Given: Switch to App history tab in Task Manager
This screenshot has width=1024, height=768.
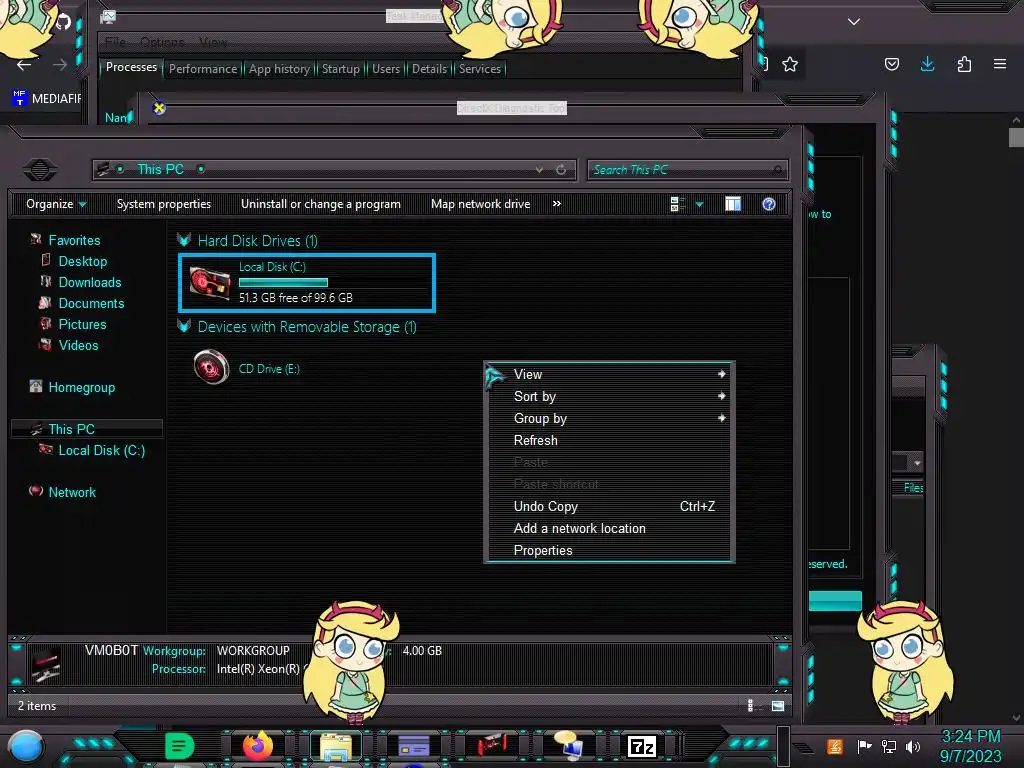Looking at the screenshot, I should 280,69.
